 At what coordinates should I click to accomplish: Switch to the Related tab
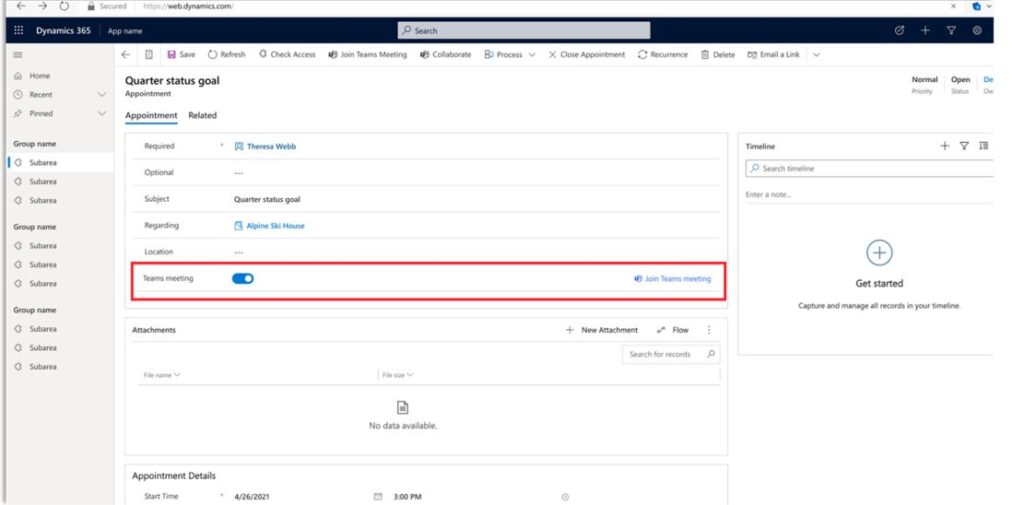pyautogui.click(x=202, y=116)
